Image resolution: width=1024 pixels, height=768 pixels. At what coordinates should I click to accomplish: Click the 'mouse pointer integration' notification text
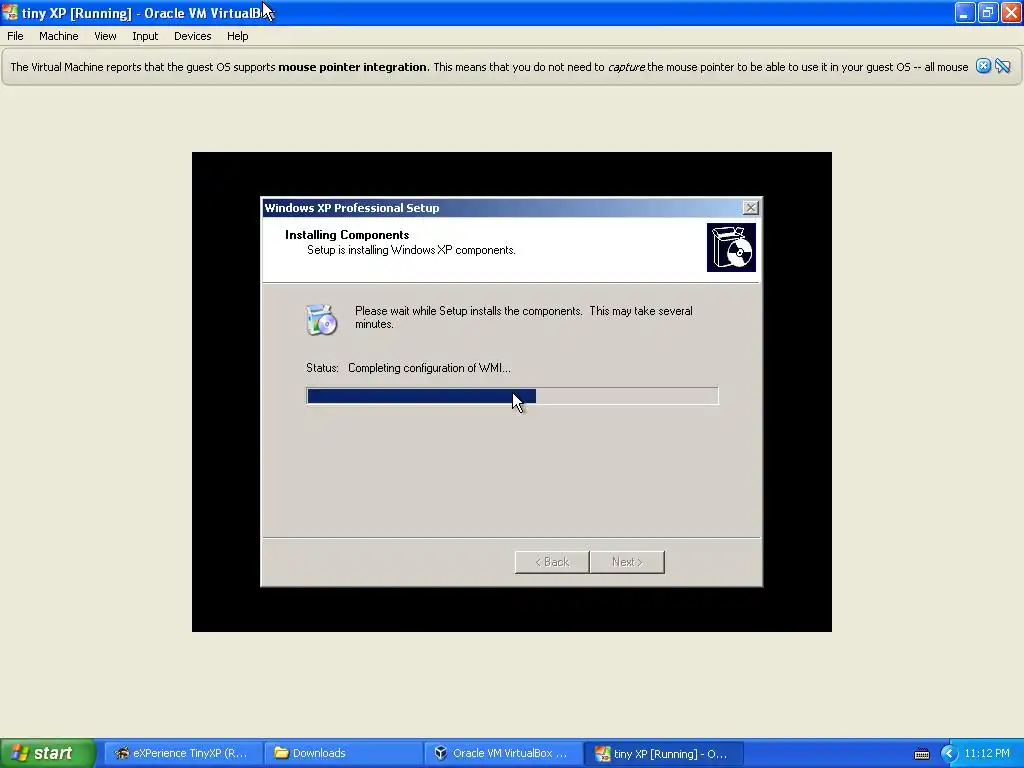(x=353, y=67)
